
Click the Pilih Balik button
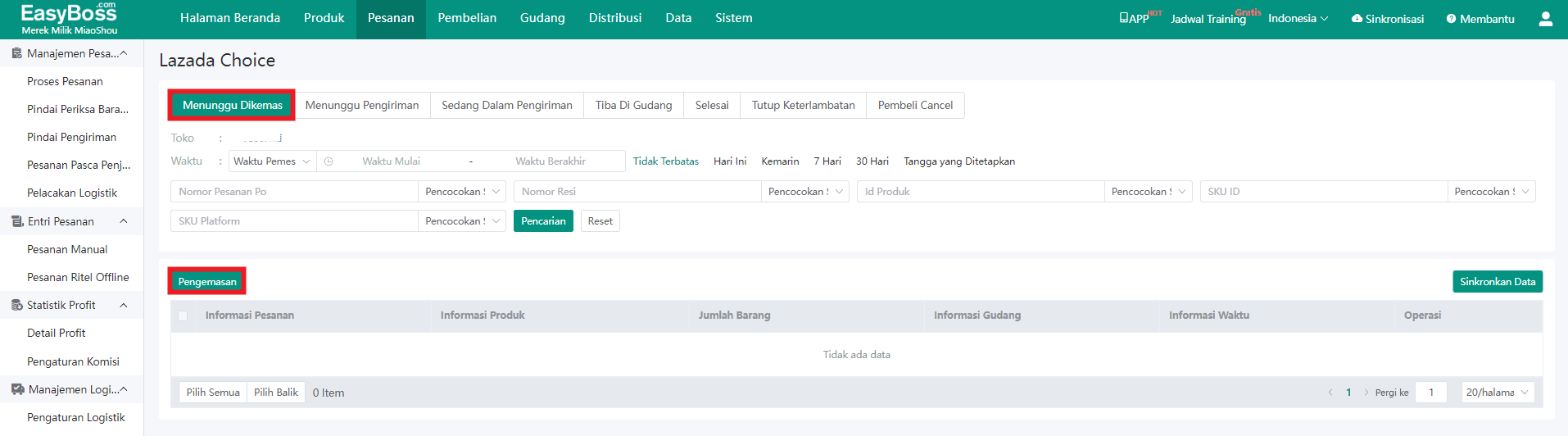click(276, 393)
